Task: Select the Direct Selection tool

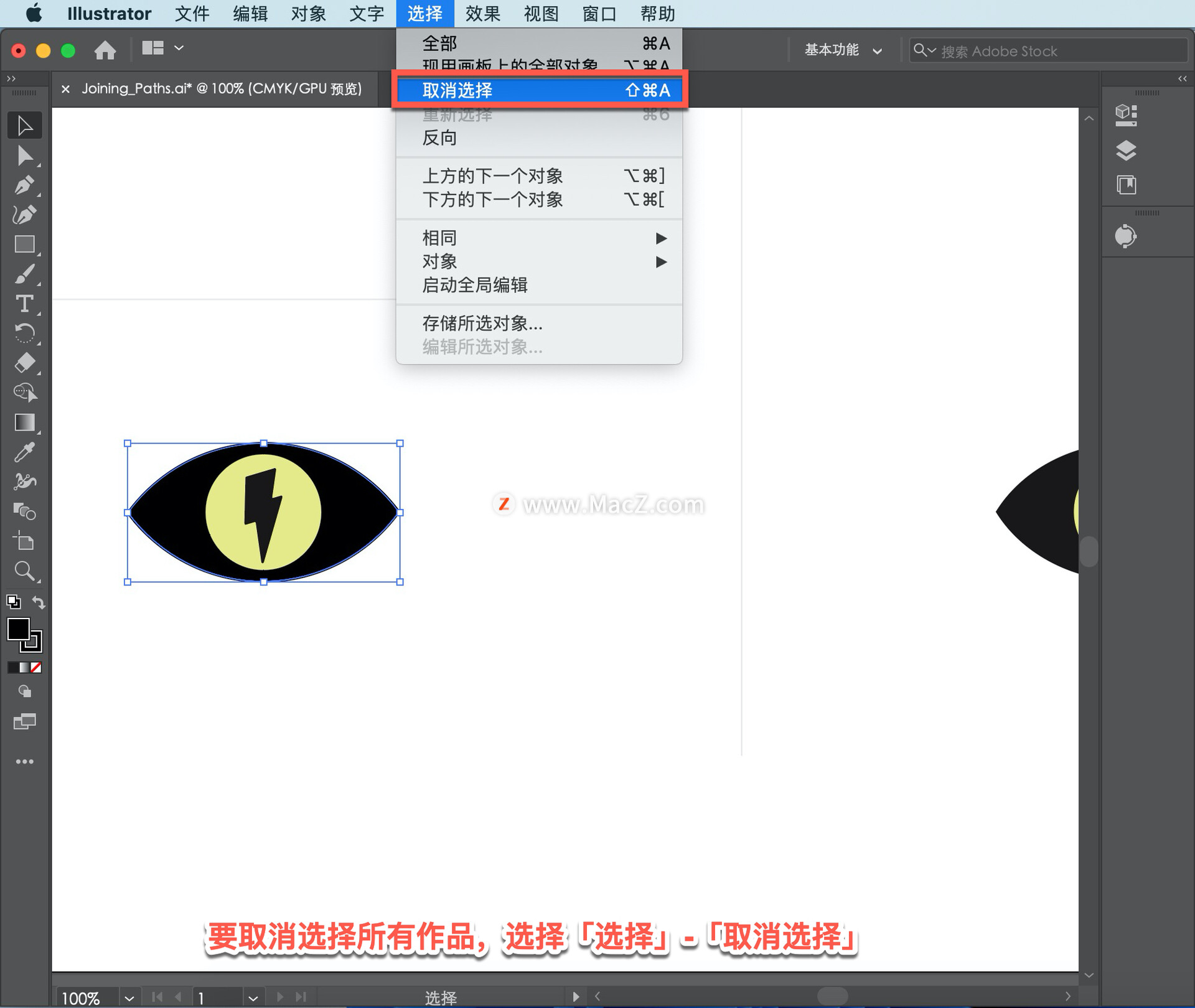Action: tap(24, 156)
